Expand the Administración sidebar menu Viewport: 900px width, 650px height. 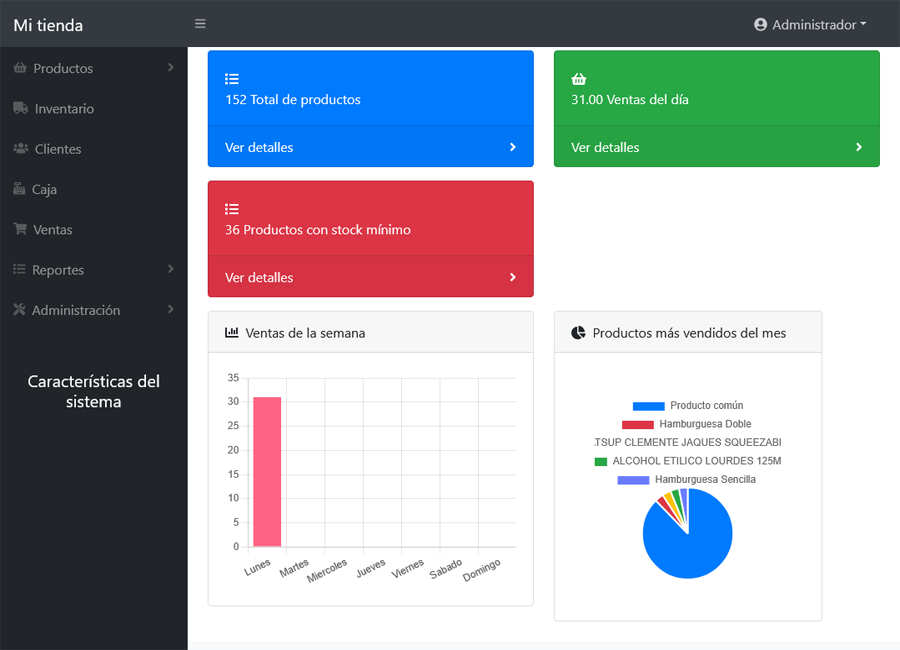(x=92, y=310)
